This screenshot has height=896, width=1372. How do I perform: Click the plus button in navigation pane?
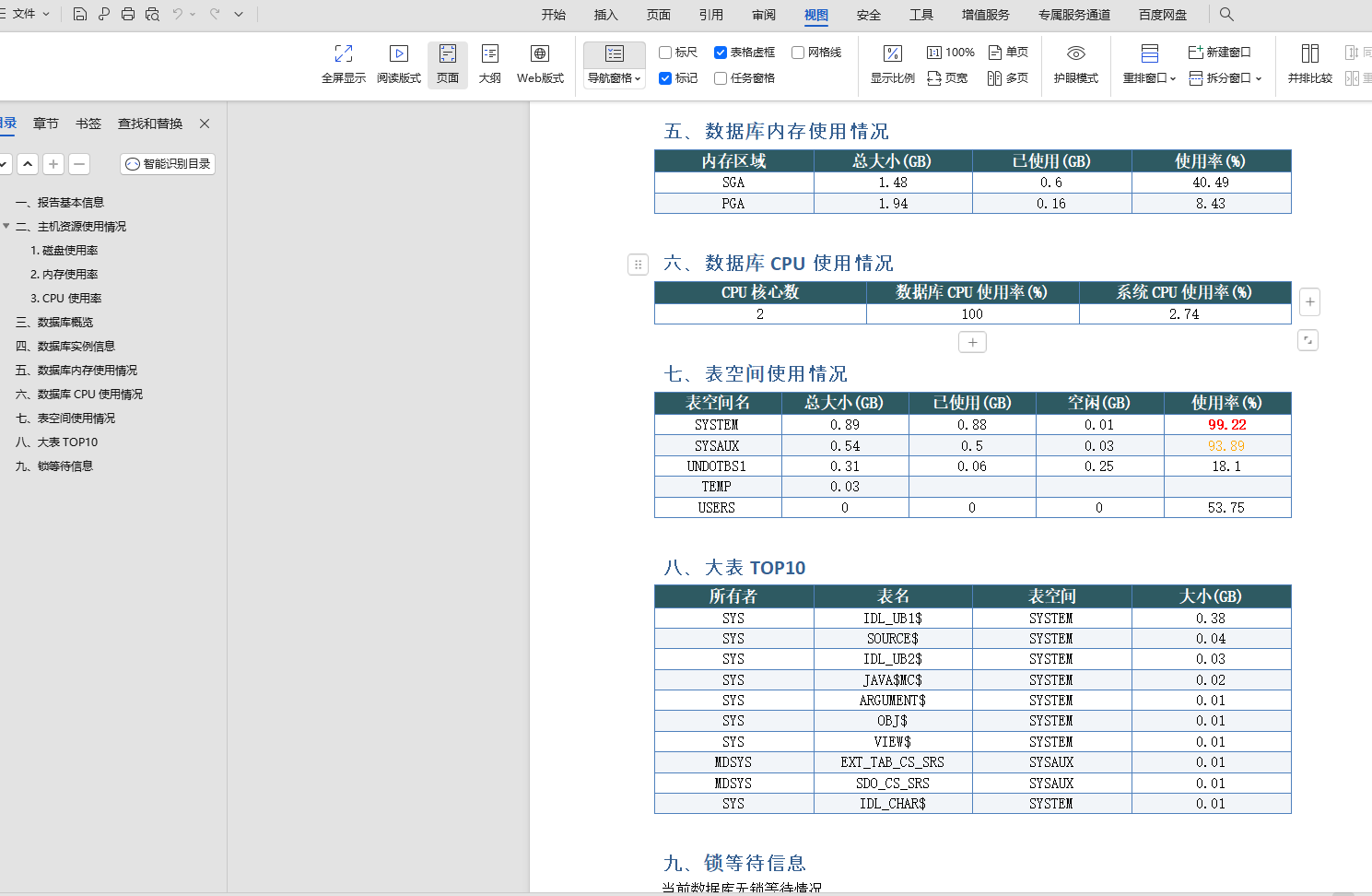53,164
